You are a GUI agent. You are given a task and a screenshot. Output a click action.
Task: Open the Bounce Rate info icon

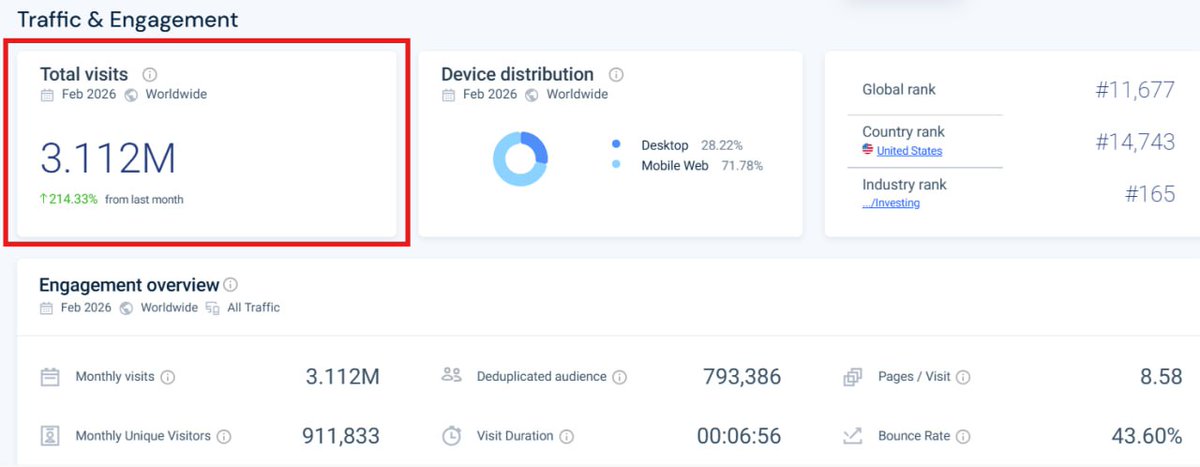point(963,436)
